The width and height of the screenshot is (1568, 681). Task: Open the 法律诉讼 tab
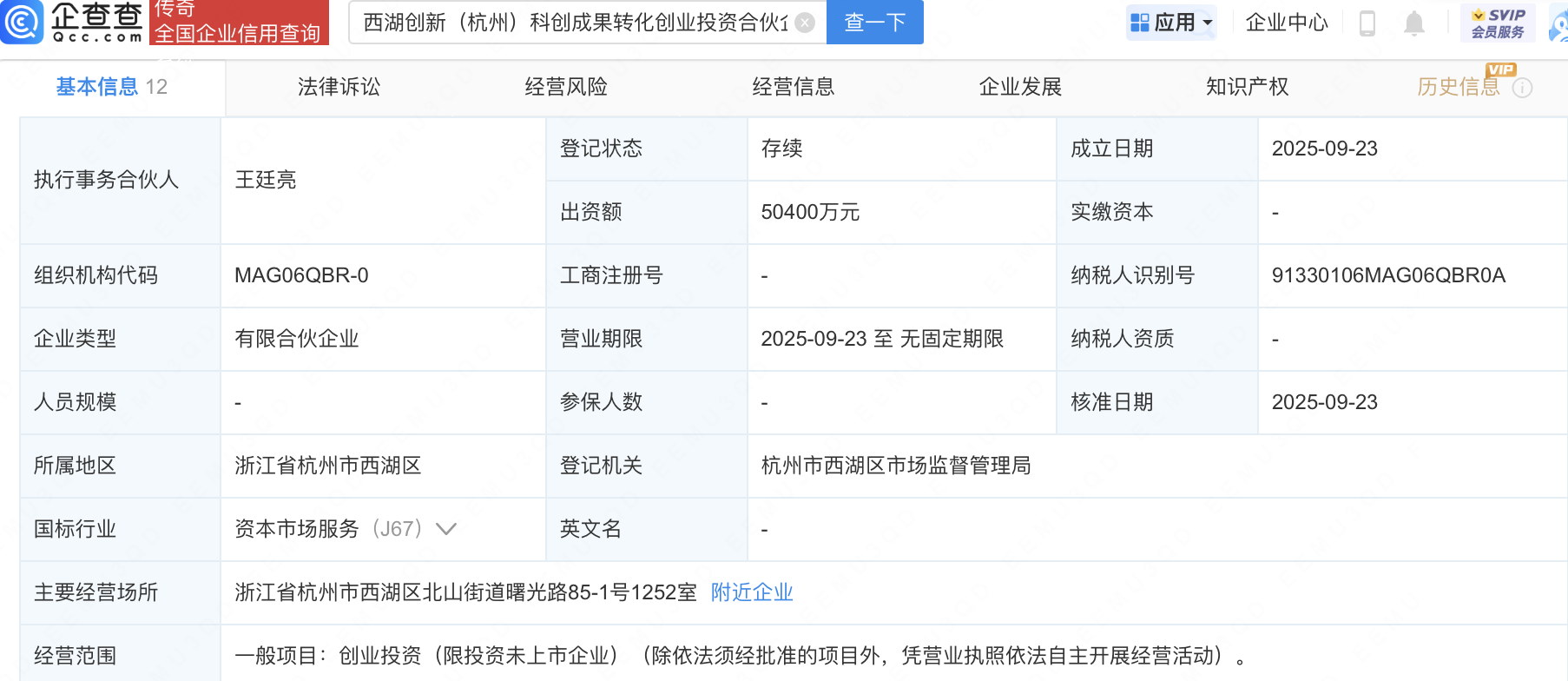(x=339, y=87)
